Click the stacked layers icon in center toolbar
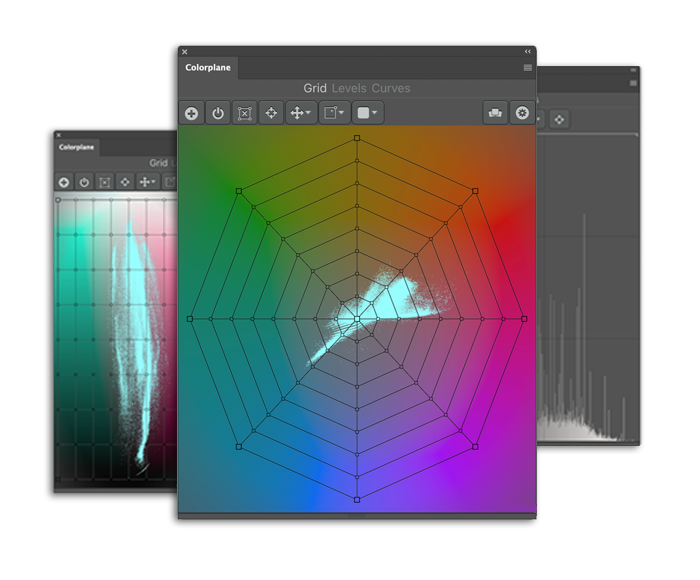Viewport: 700px width, 580px height. pyautogui.click(x=495, y=113)
